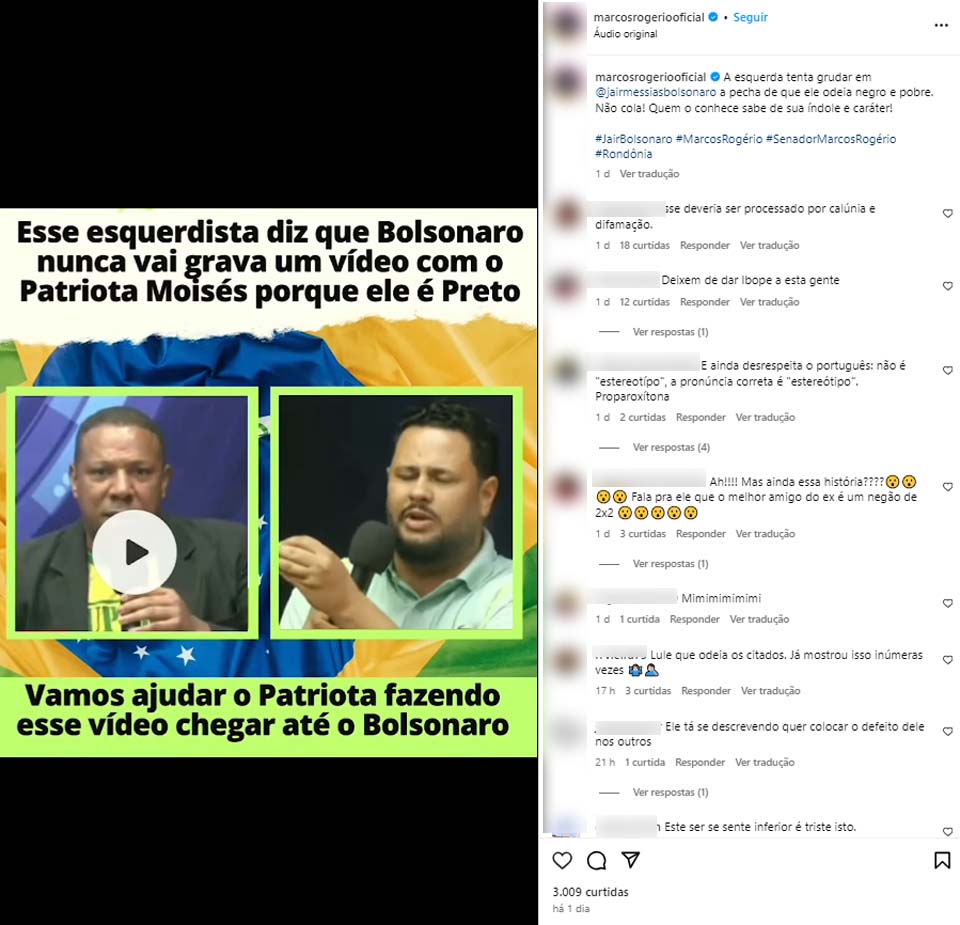Expand replies under 'Deixem de dar Ibope' comment
960x925 pixels.
(x=670, y=332)
